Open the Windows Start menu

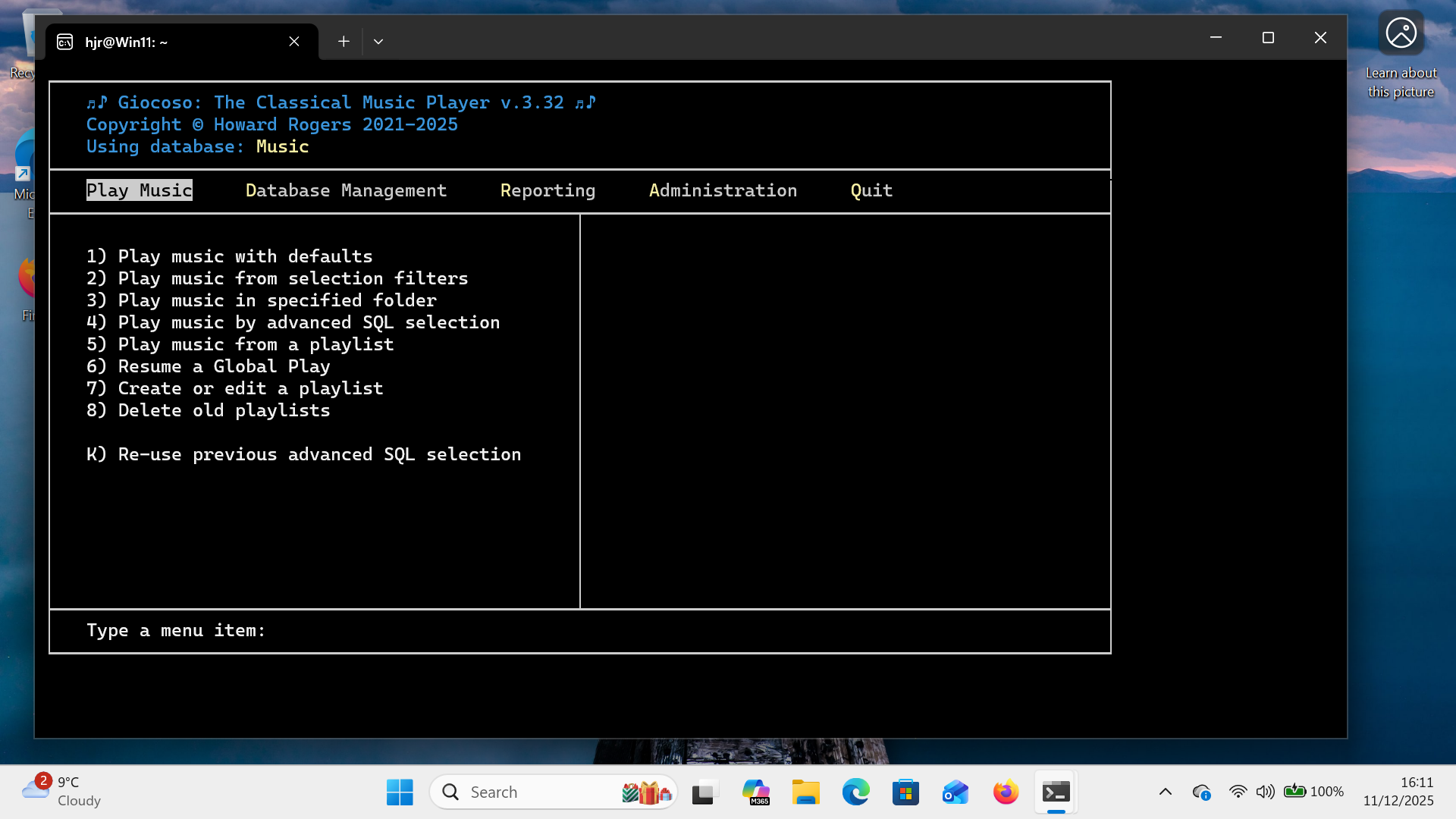tap(400, 792)
